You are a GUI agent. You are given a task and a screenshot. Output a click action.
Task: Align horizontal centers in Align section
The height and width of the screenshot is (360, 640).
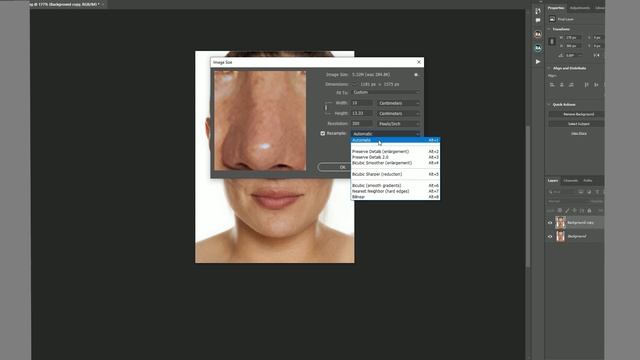[562, 85]
